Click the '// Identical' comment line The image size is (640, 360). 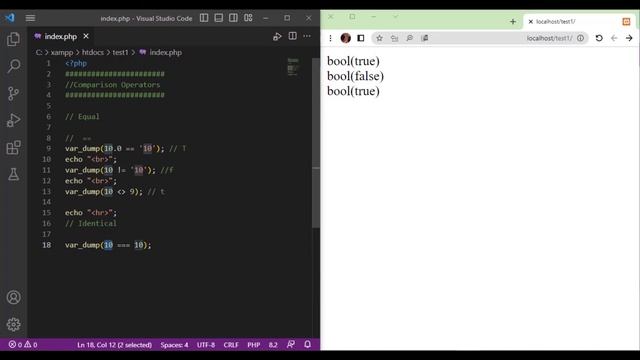pos(91,223)
